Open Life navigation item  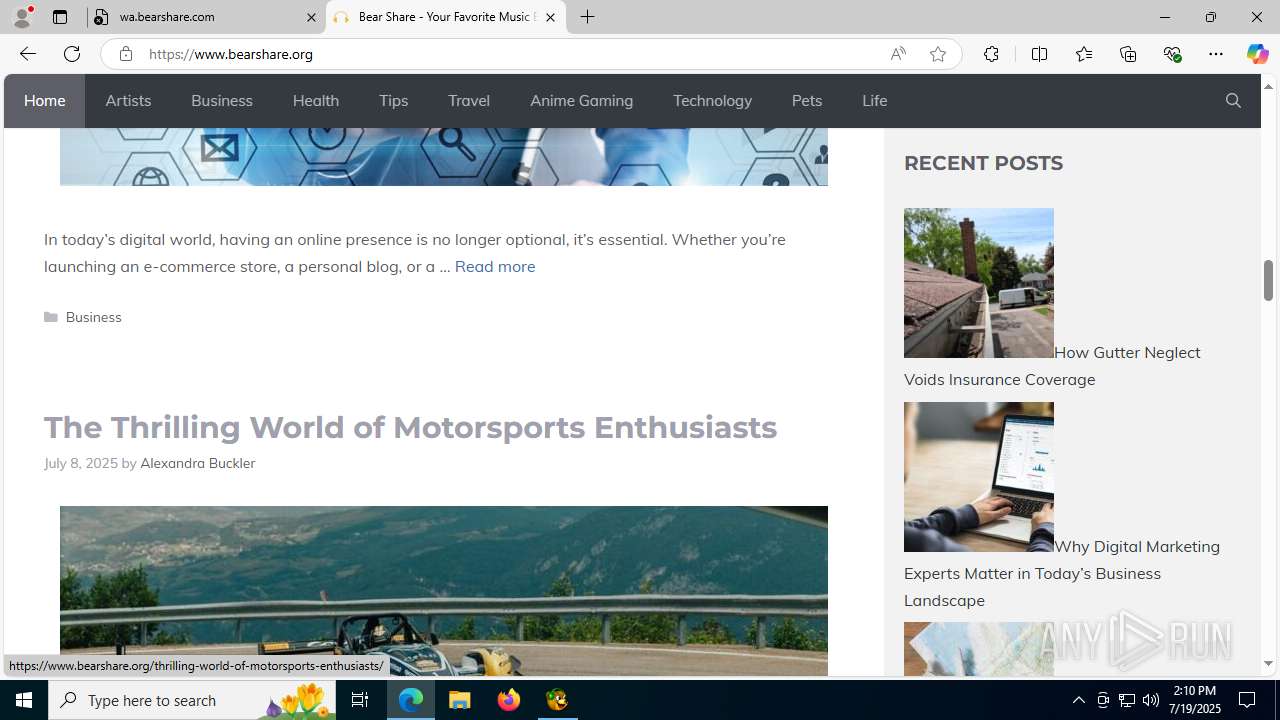[x=874, y=101]
